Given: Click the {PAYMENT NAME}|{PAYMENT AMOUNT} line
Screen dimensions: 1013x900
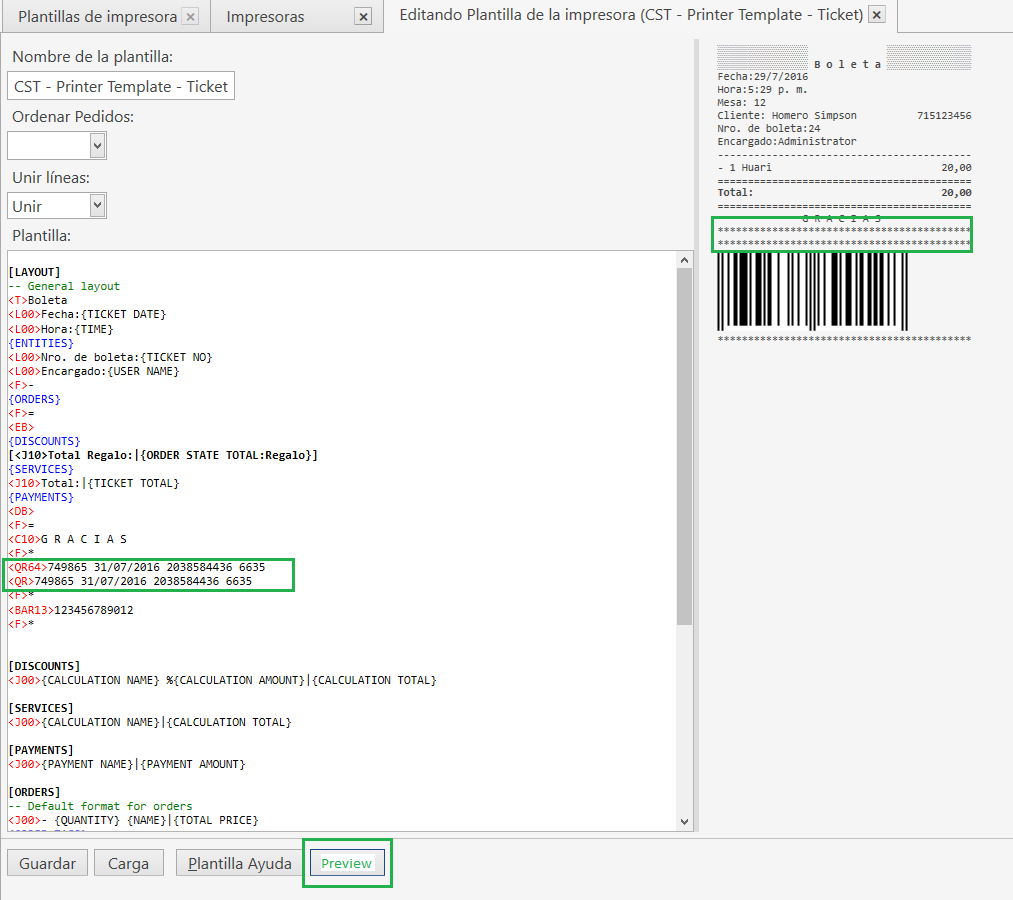Looking at the screenshot, I should 127,764.
